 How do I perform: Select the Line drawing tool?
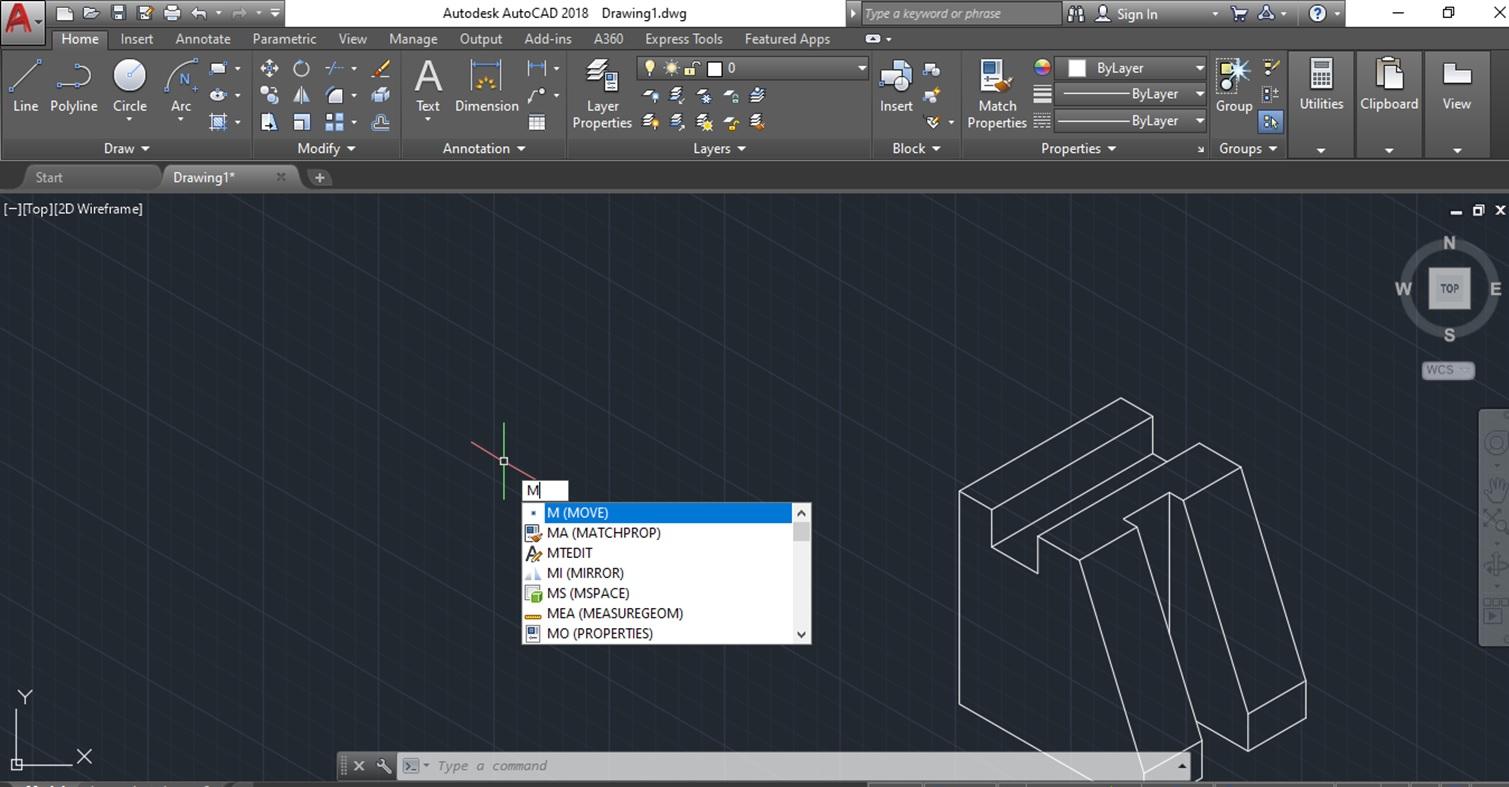25,86
